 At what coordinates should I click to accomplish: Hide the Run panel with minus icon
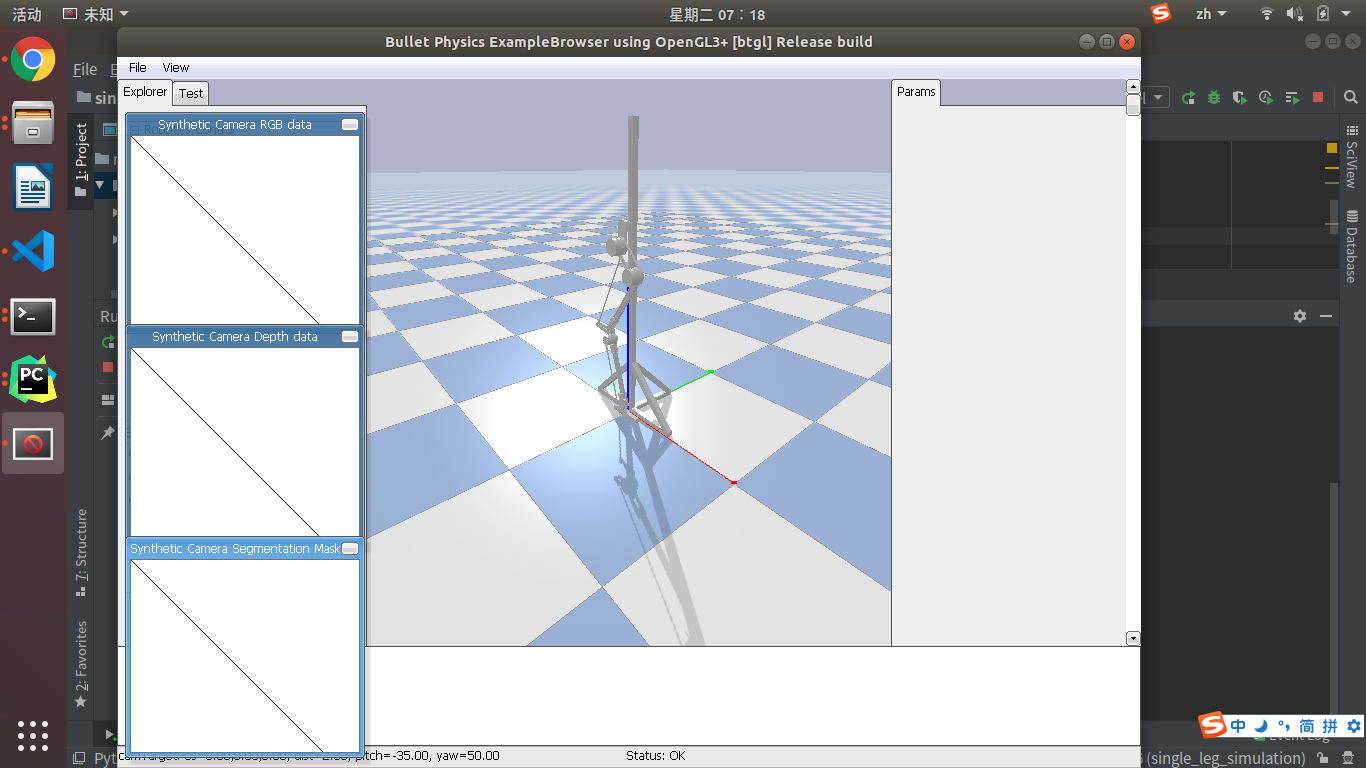pyautogui.click(x=1326, y=316)
